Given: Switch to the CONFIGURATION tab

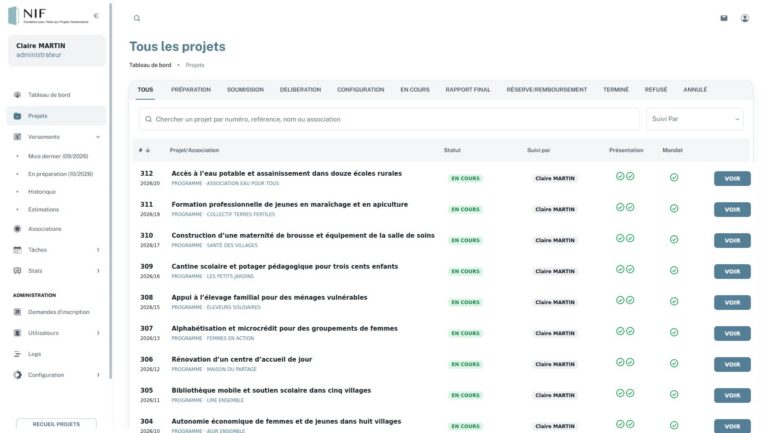Looking at the screenshot, I should [360, 90].
